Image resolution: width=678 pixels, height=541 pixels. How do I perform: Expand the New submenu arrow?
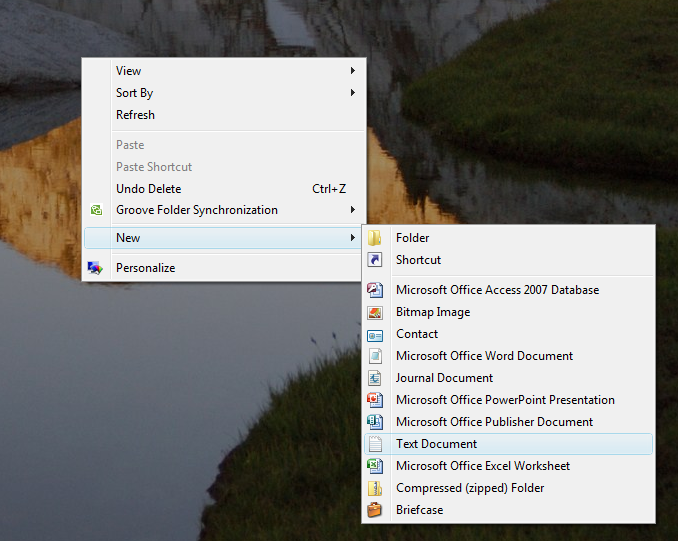coord(353,238)
